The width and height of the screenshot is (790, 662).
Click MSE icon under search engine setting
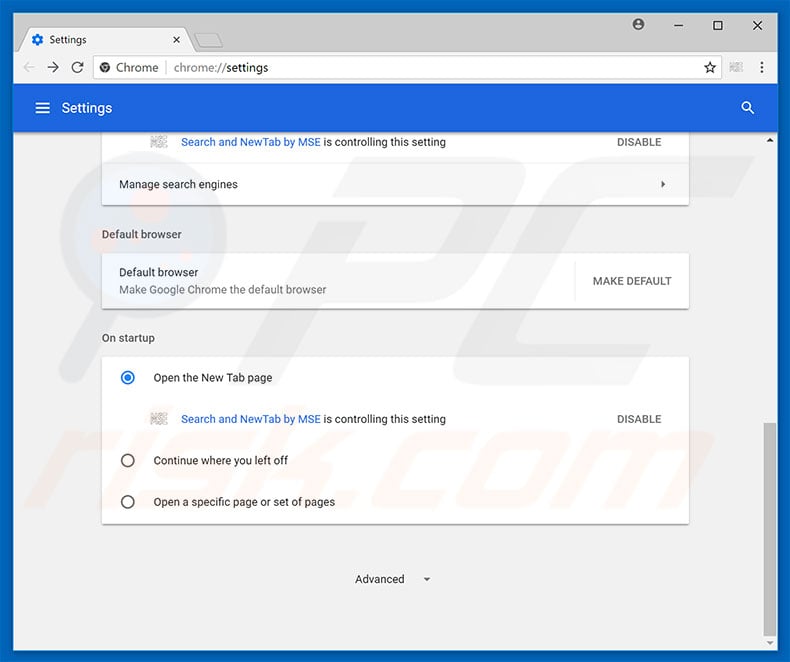(x=159, y=142)
